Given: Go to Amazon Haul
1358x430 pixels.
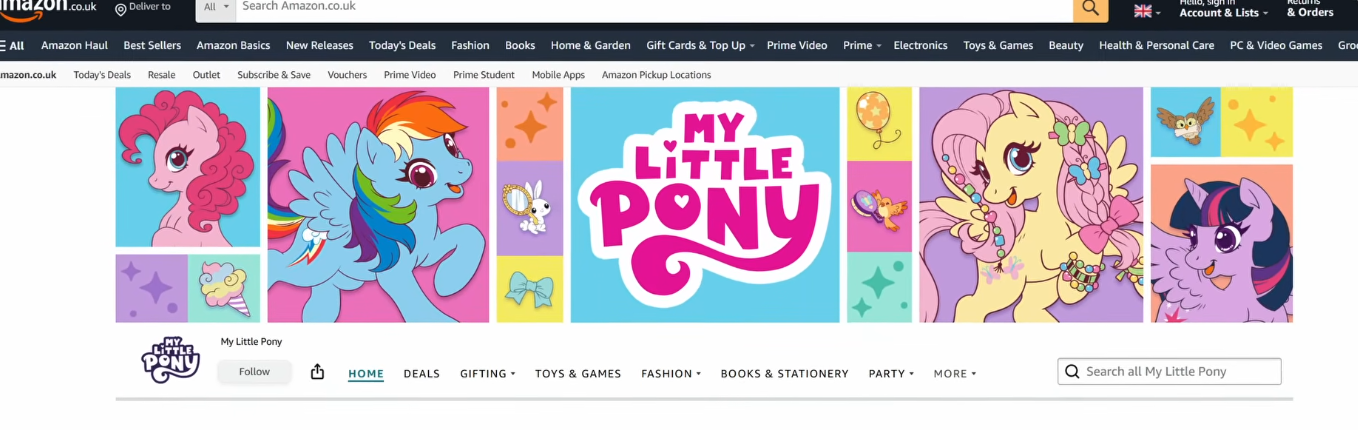Looking at the screenshot, I should (74, 45).
